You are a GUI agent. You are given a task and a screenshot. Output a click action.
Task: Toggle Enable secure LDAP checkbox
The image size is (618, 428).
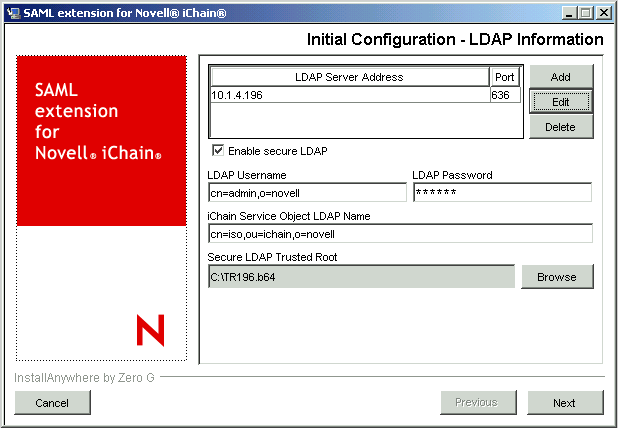[218, 151]
